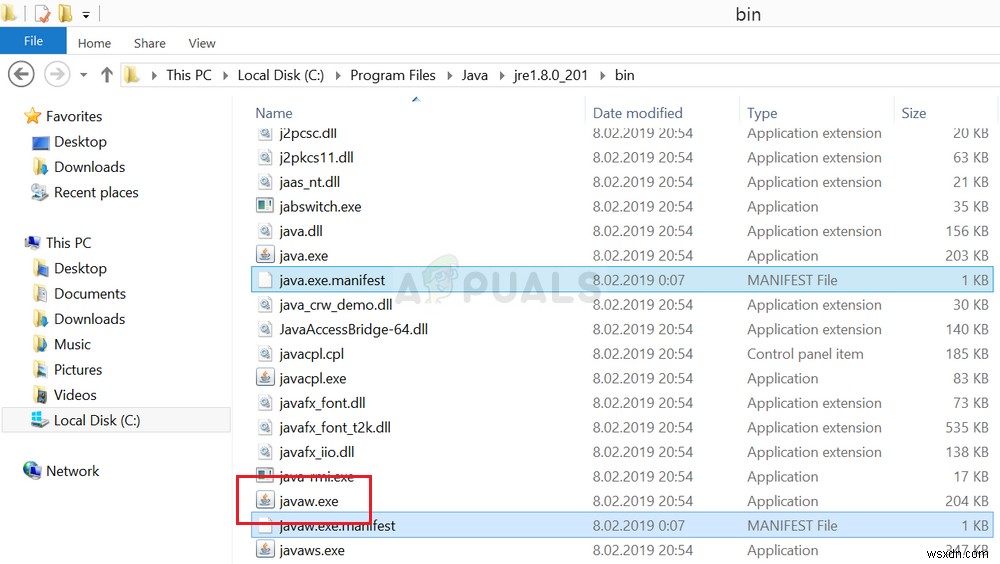
Task: Expand chevron after Local Disk (C:) breadcrumb
Action: click(337, 76)
